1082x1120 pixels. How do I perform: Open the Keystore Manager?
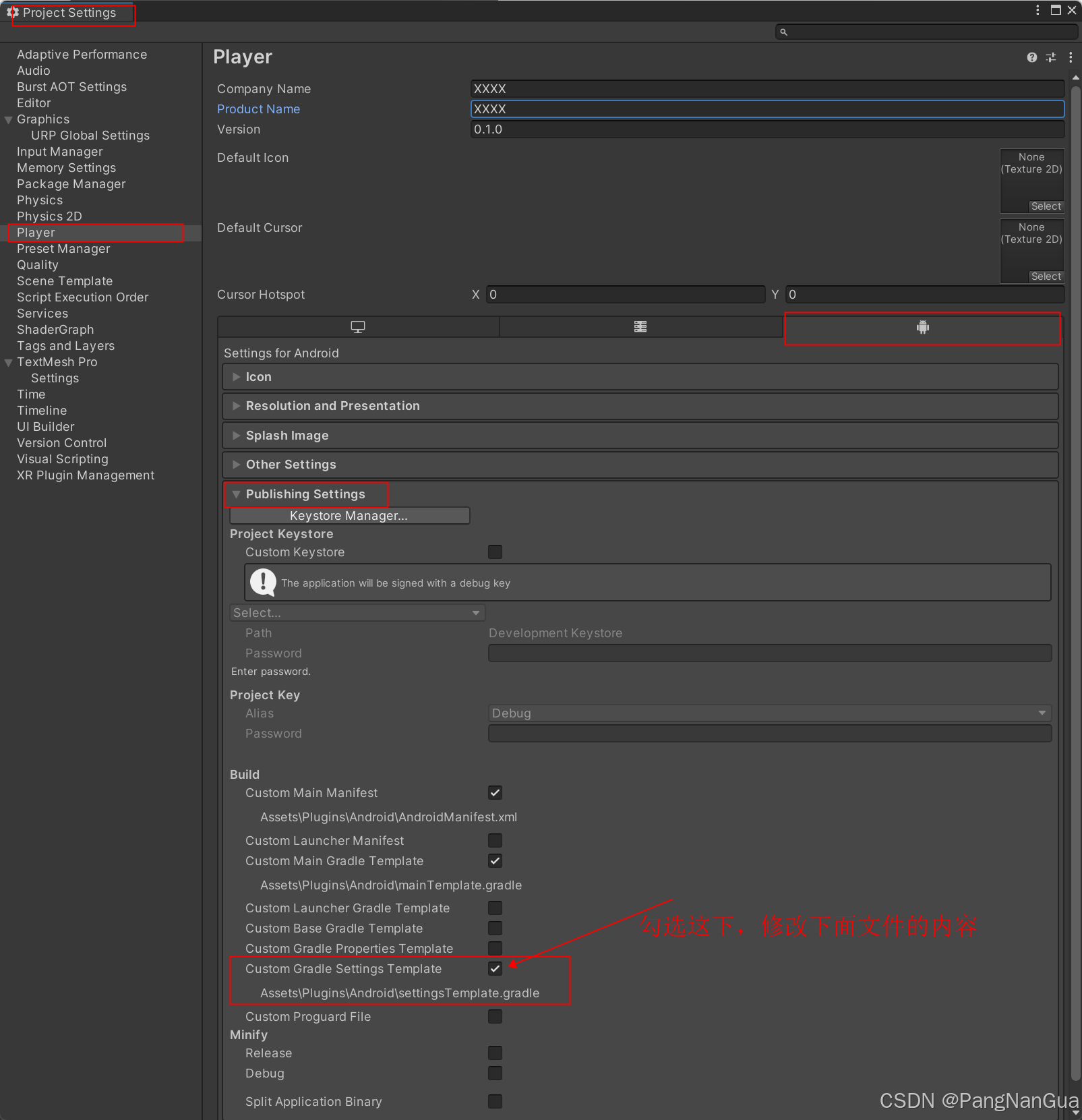pyautogui.click(x=349, y=515)
